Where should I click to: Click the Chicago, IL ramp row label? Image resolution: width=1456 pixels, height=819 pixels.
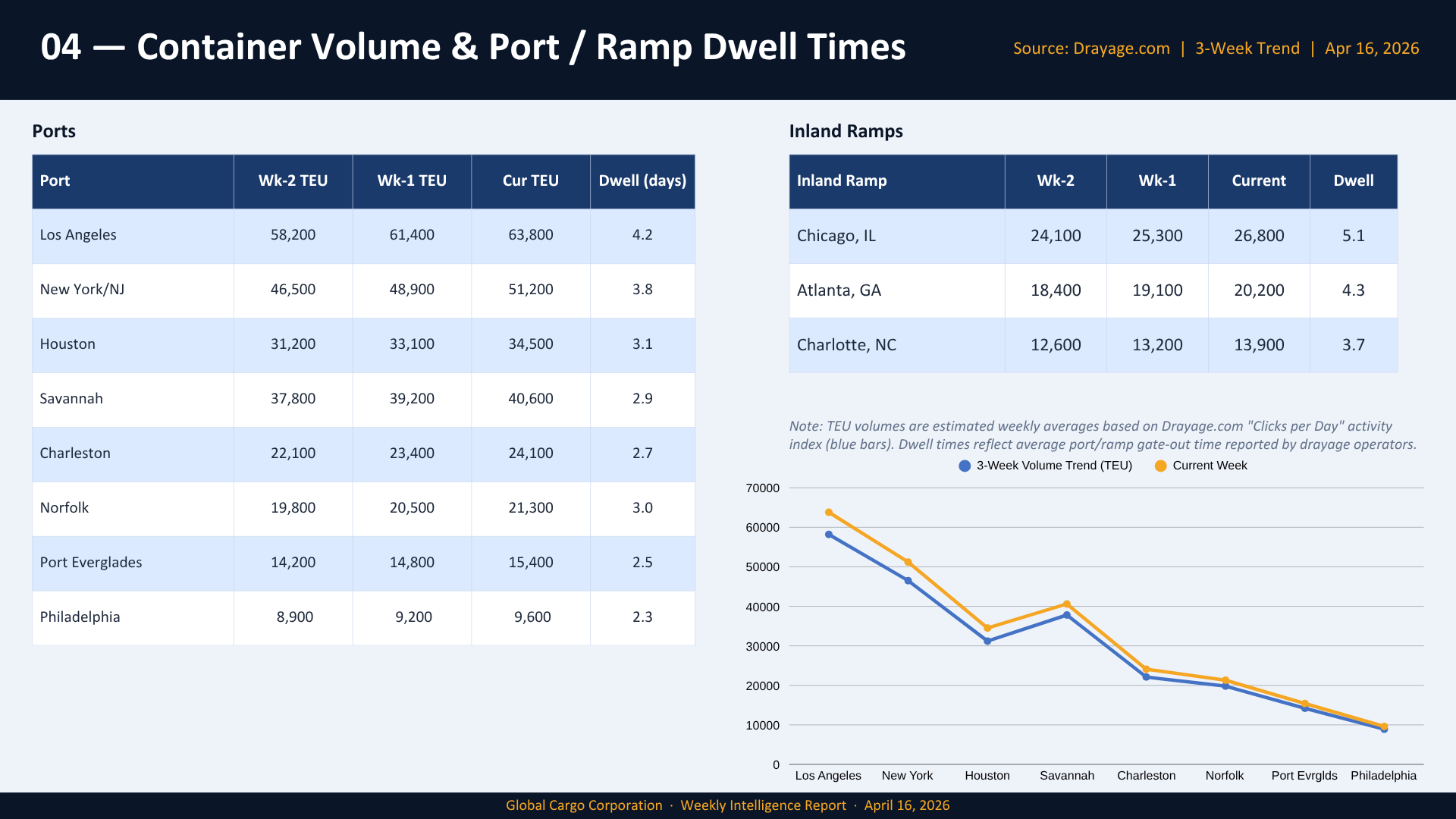[x=836, y=236]
